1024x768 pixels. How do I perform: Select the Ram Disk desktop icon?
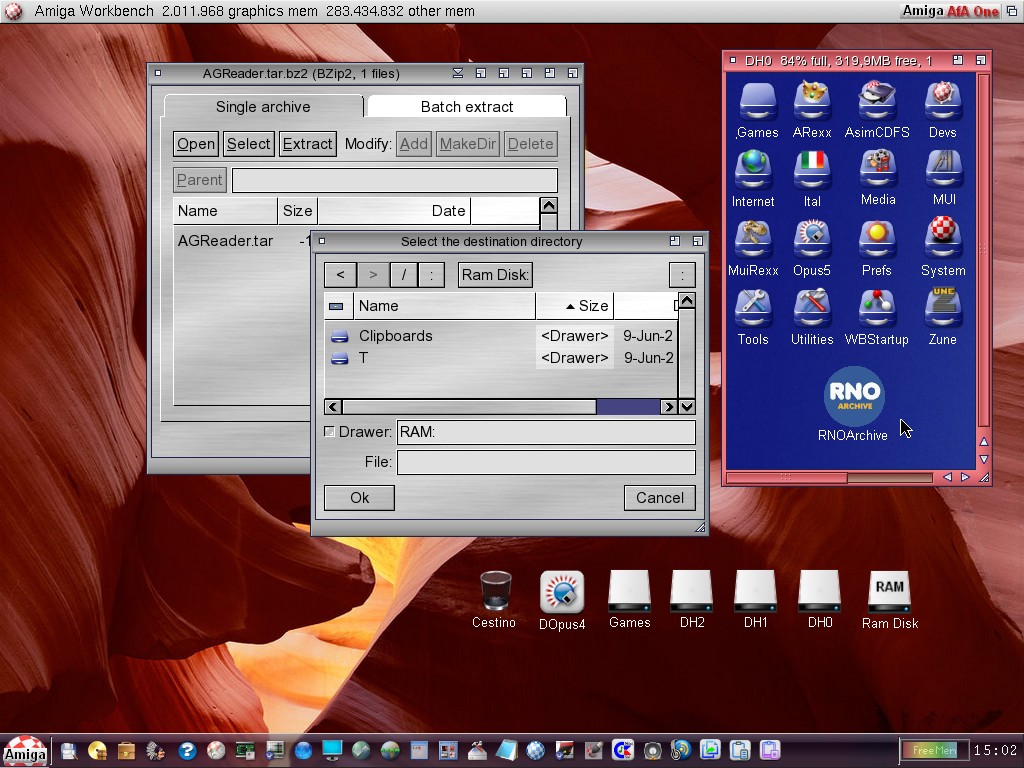pyautogui.click(x=889, y=591)
